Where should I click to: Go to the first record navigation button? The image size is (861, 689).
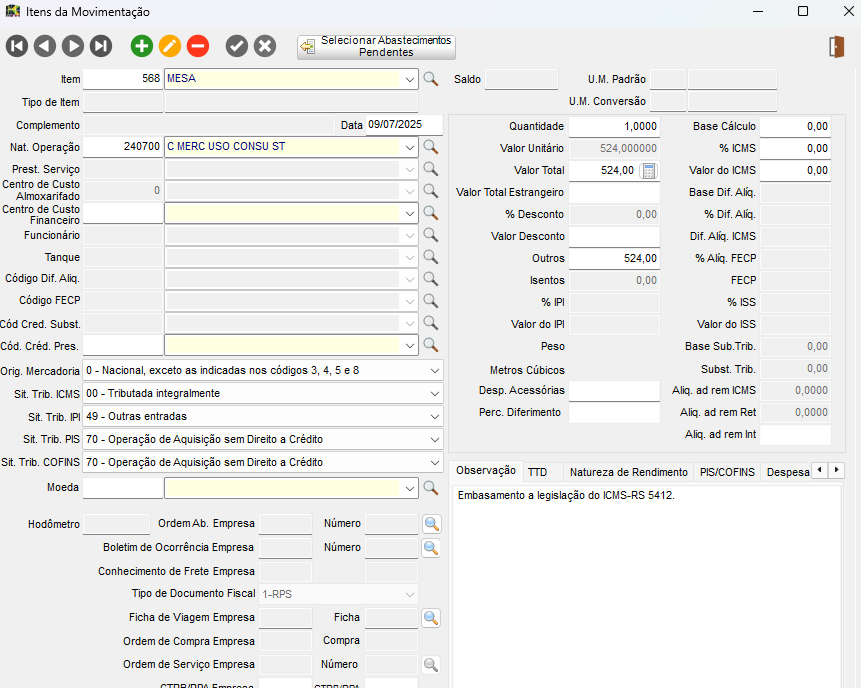click(16, 45)
